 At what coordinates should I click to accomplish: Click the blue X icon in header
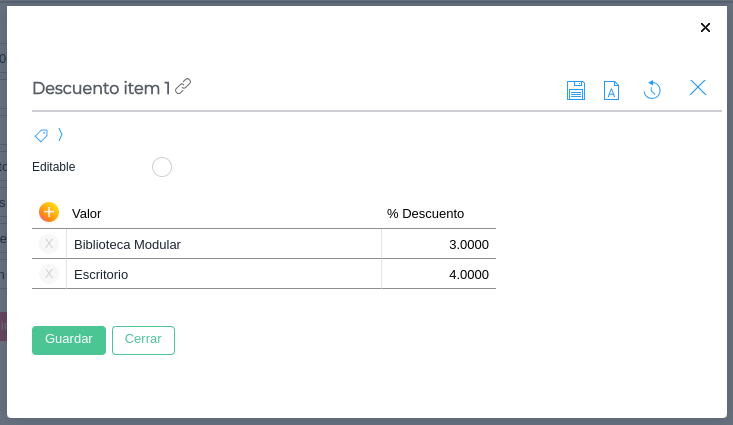click(x=697, y=87)
